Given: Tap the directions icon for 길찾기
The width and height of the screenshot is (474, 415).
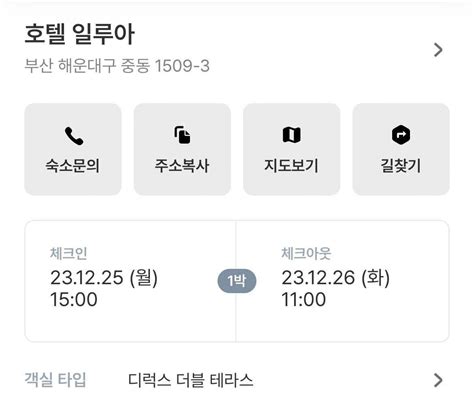Looking at the screenshot, I should [x=401, y=135].
